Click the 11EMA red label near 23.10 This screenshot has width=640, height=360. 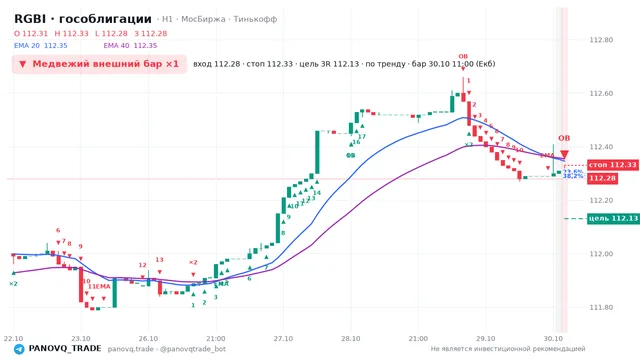tap(99, 287)
